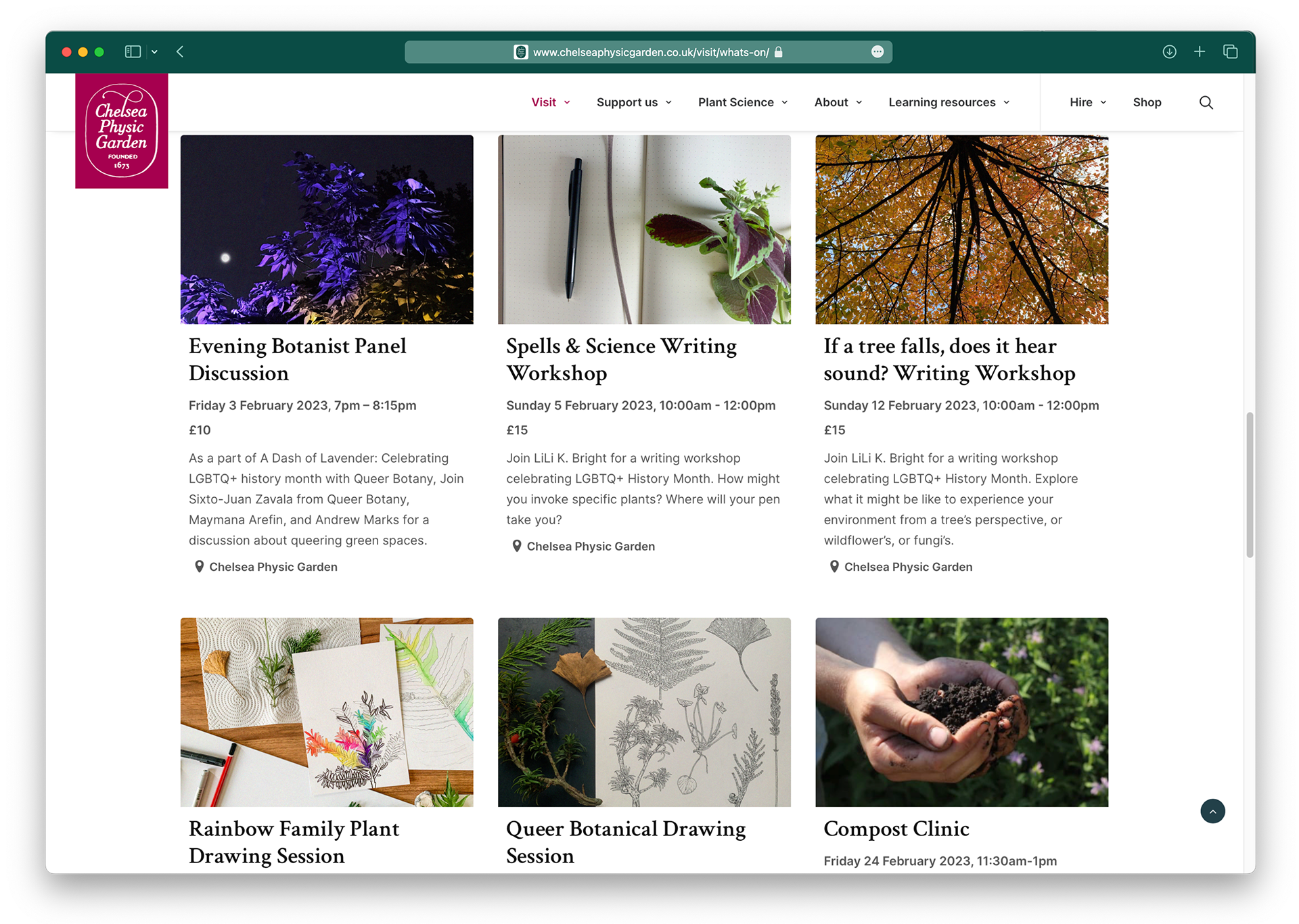Open the Chelsea Physic Garden logo homepage
The width and height of the screenshot is (1299, 924).
122,131
